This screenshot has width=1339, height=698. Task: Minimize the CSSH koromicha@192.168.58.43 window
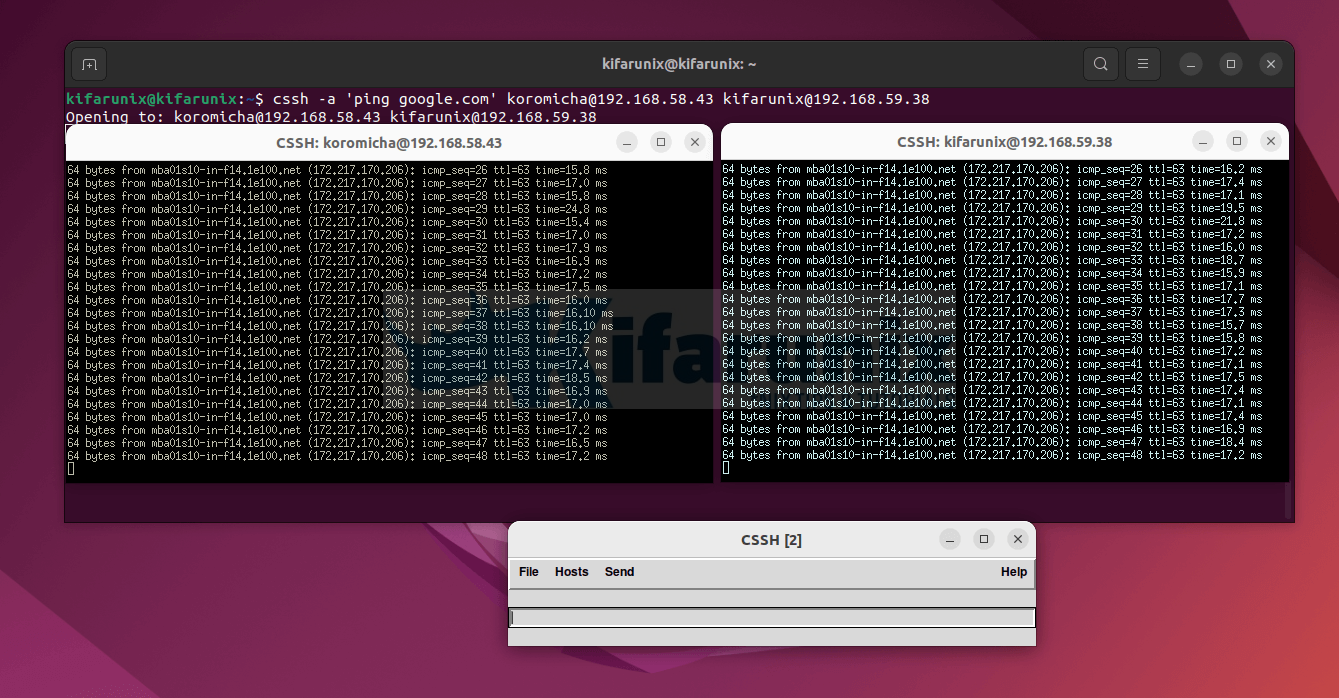[627, 143]
